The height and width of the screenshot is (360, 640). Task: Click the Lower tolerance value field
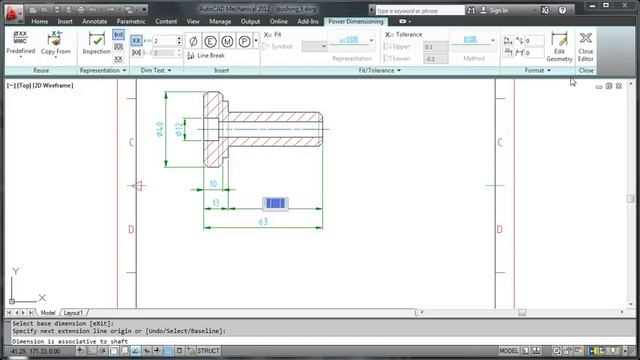tap(436, 59)
